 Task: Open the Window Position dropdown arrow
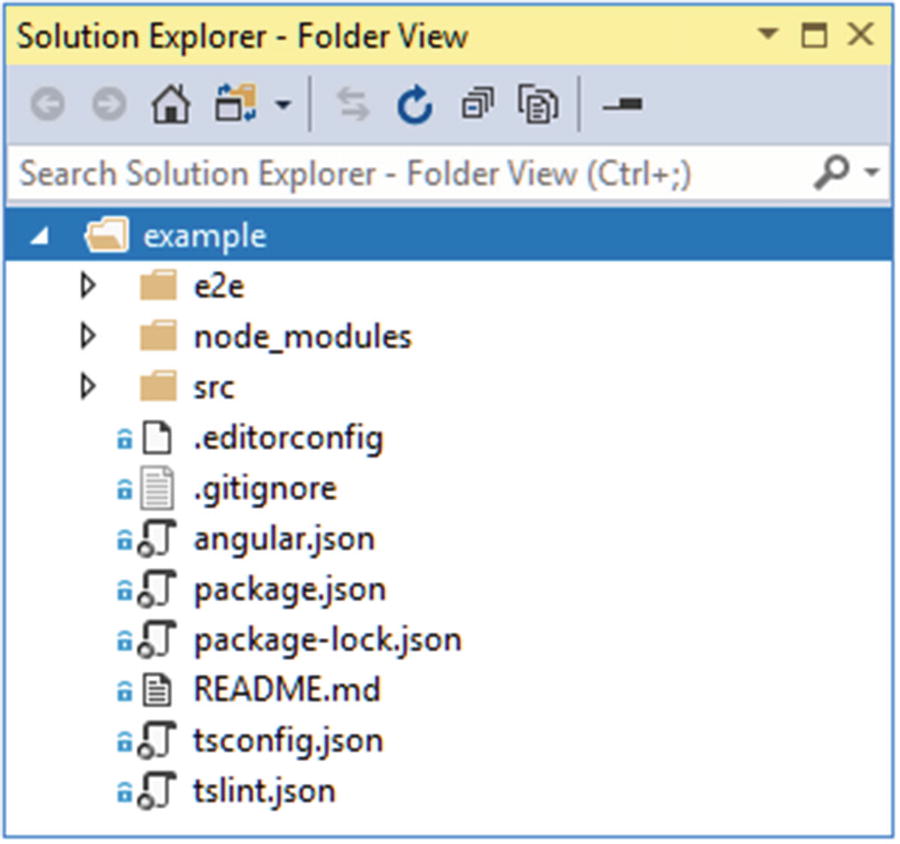[x=768, y=35]
